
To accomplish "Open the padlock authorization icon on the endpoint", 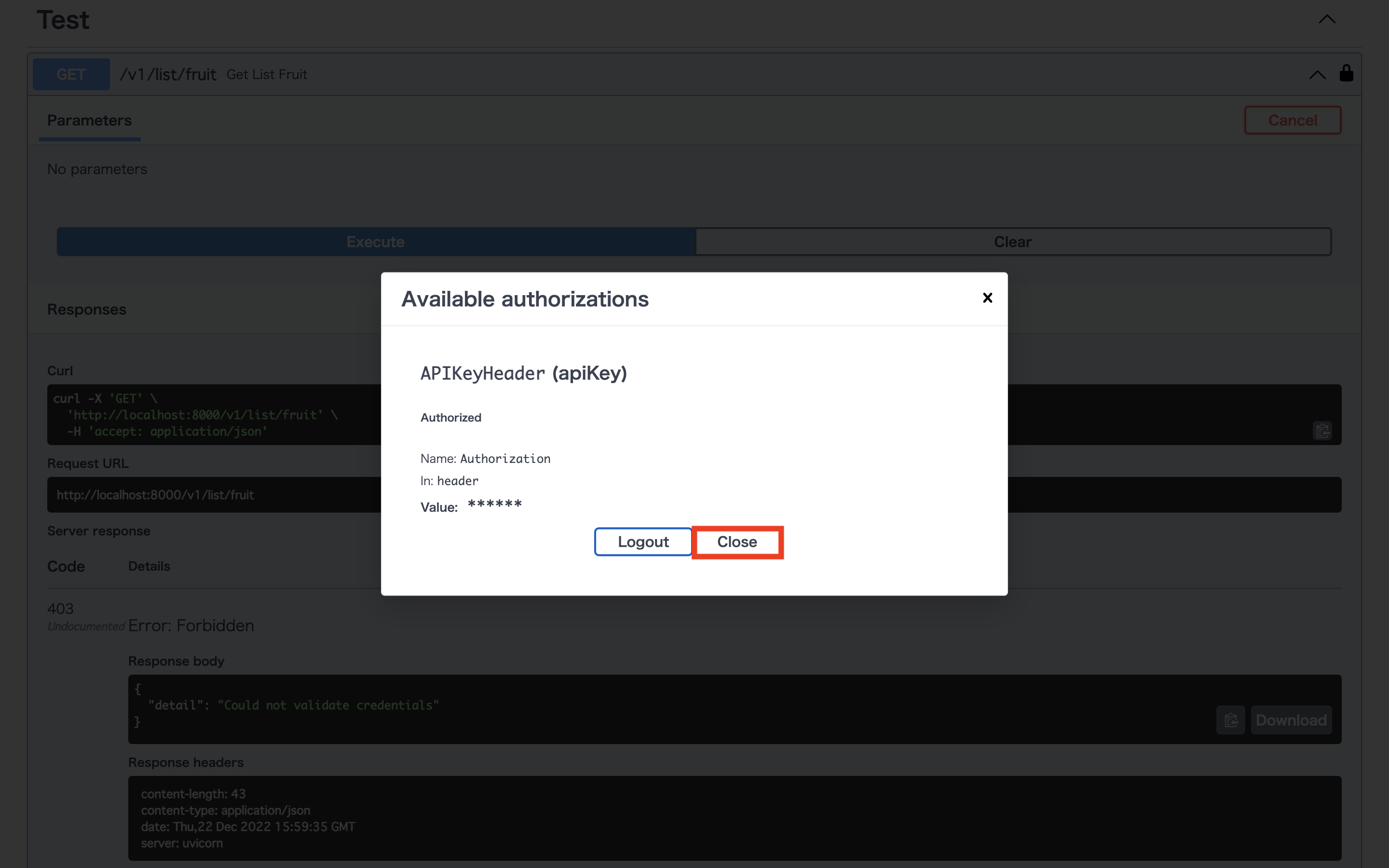I will (1346, 73).
